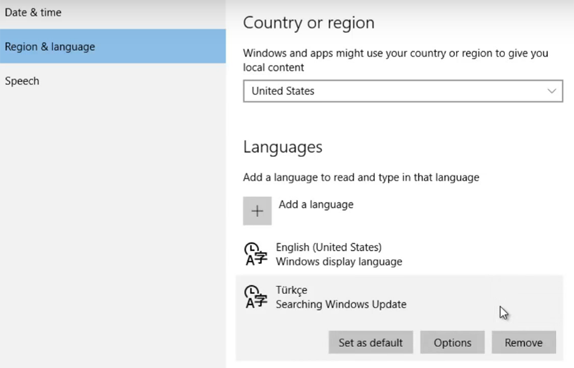Select English (United States) language entry
Viewport: 574px width, 368px height.
(399, 254)
